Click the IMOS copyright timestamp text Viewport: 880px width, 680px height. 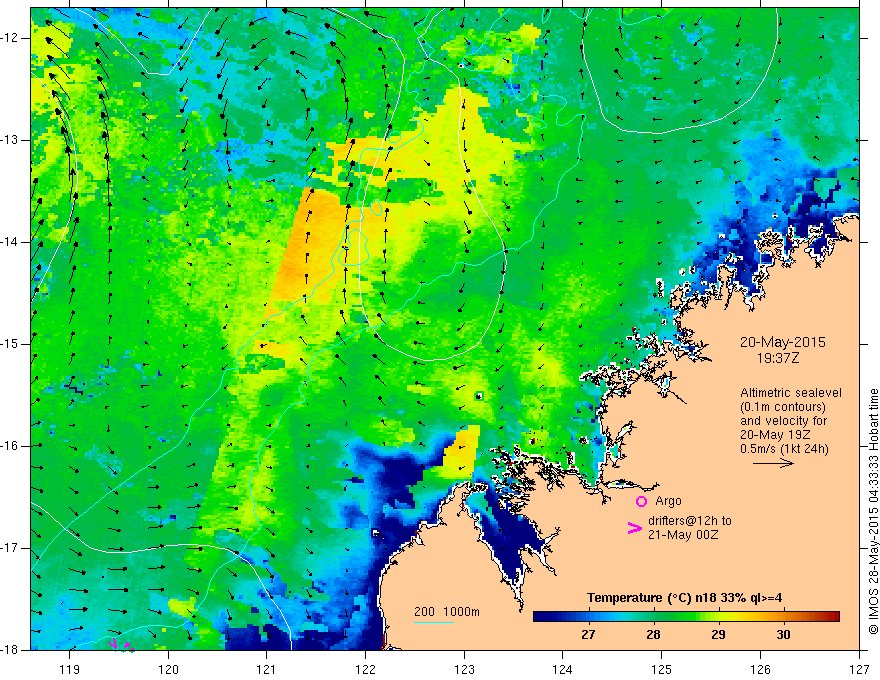pos(873,511)
